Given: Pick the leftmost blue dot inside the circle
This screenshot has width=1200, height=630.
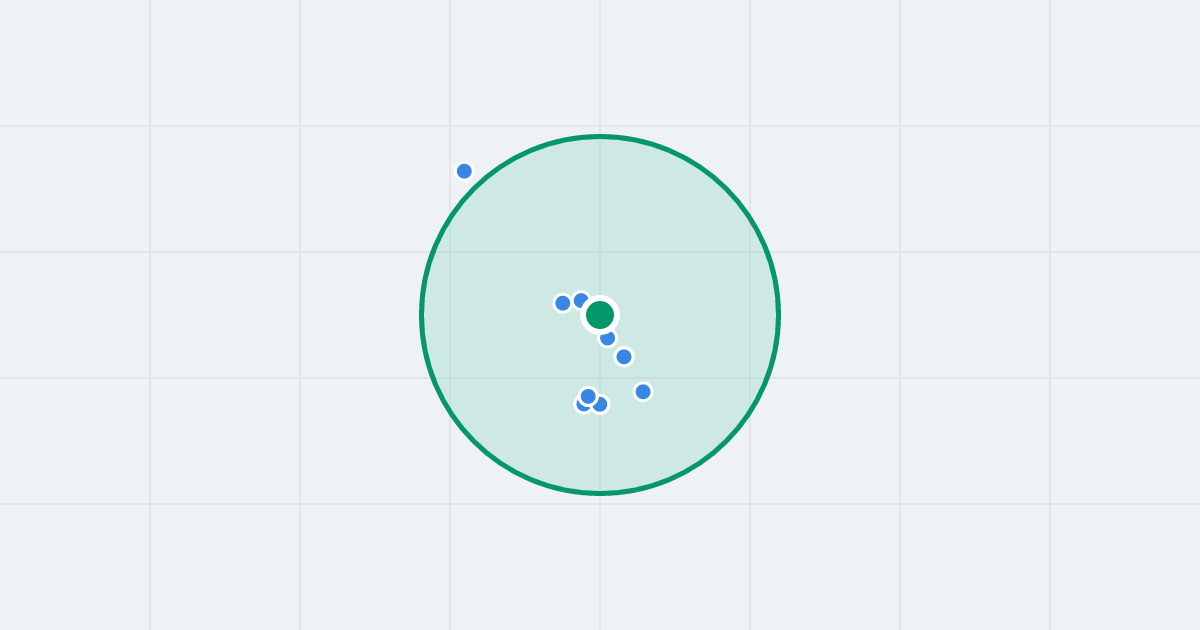Looking at the screenshot, I should 563,303.
